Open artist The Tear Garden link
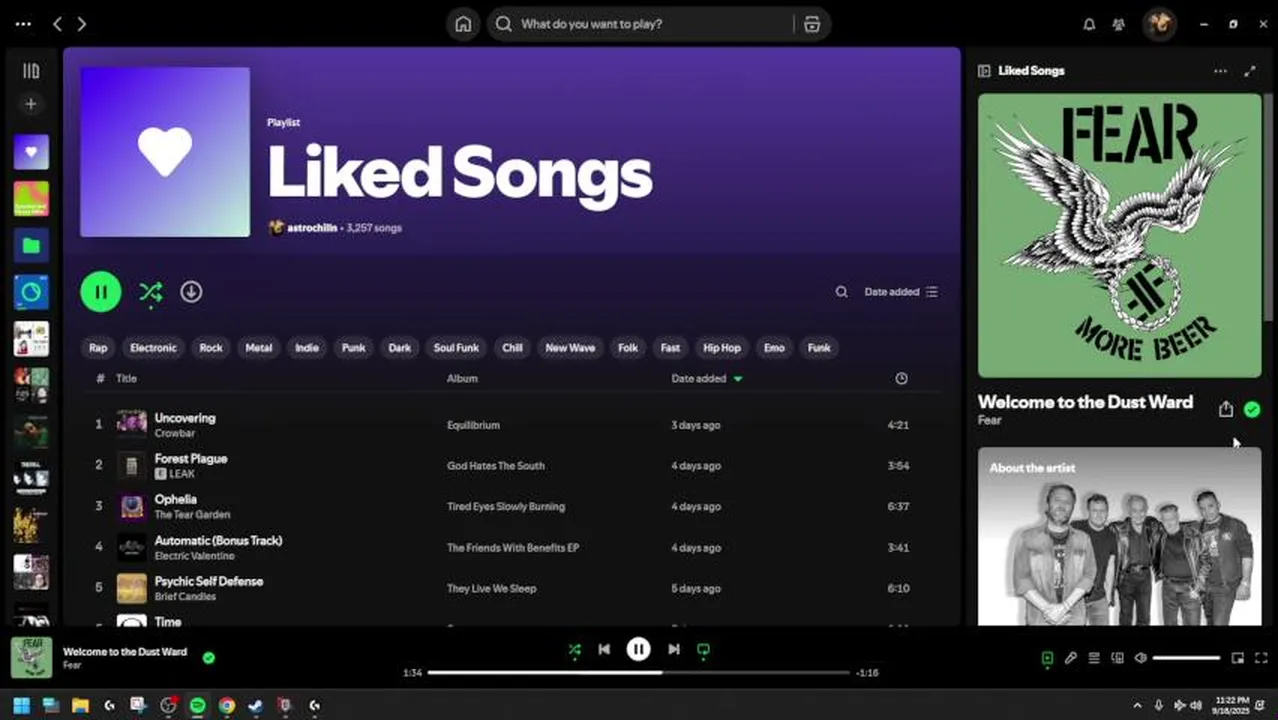 tap(192, 514)
